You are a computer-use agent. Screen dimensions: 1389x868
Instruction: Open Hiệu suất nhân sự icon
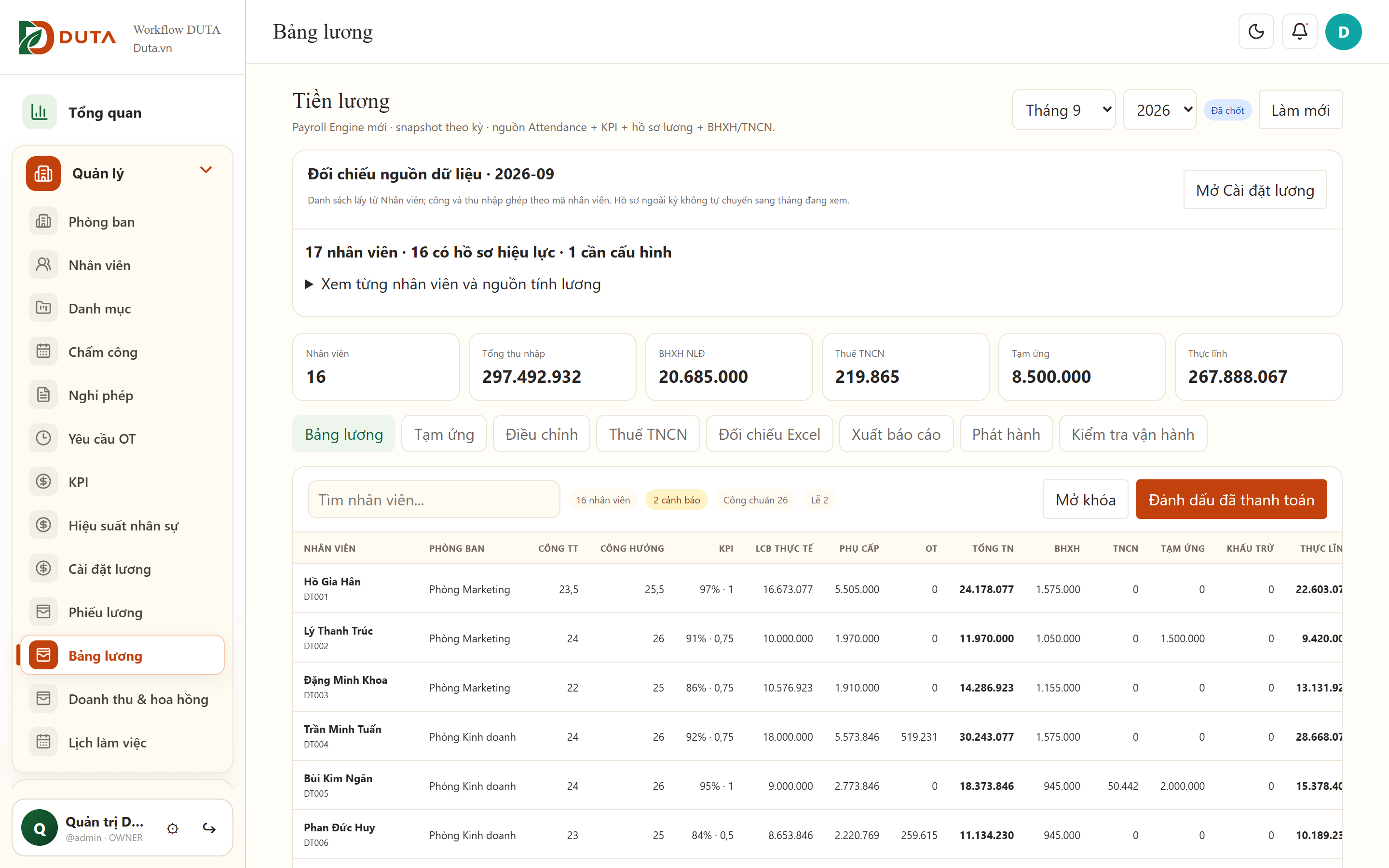click(x=43, y=525)
